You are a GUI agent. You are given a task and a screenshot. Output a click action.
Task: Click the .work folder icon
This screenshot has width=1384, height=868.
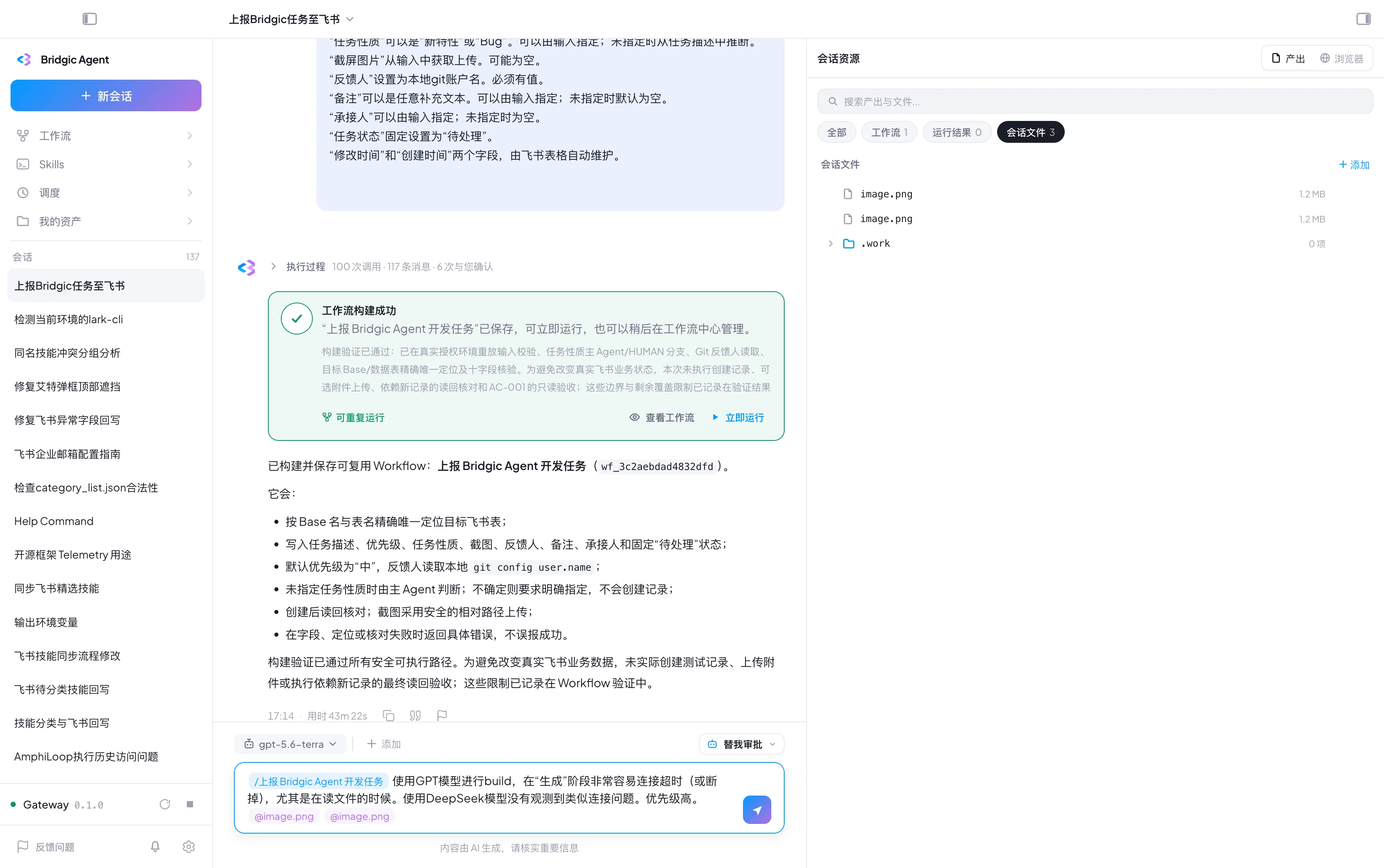click(x=849, y=243)
